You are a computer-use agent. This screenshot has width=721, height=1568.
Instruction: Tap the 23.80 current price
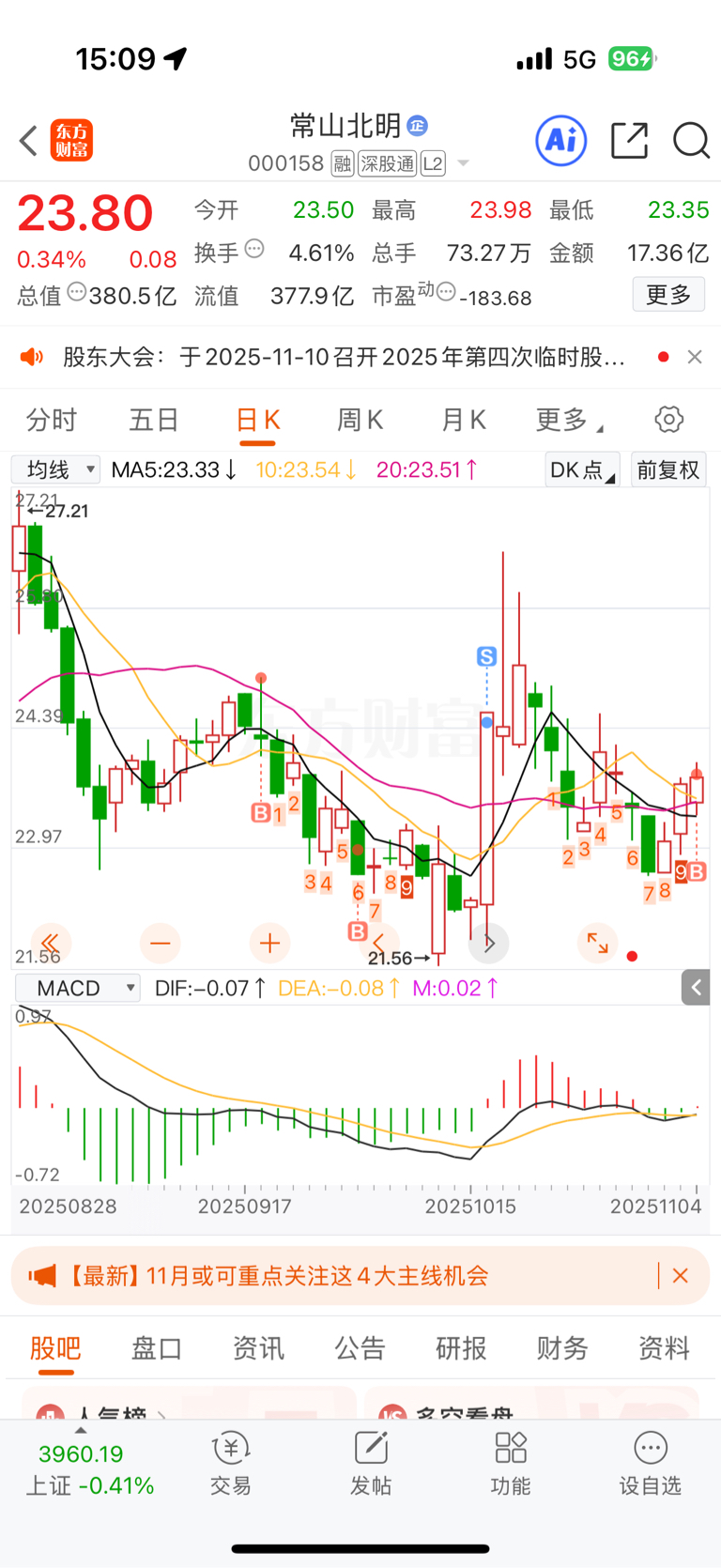point(84,212)
